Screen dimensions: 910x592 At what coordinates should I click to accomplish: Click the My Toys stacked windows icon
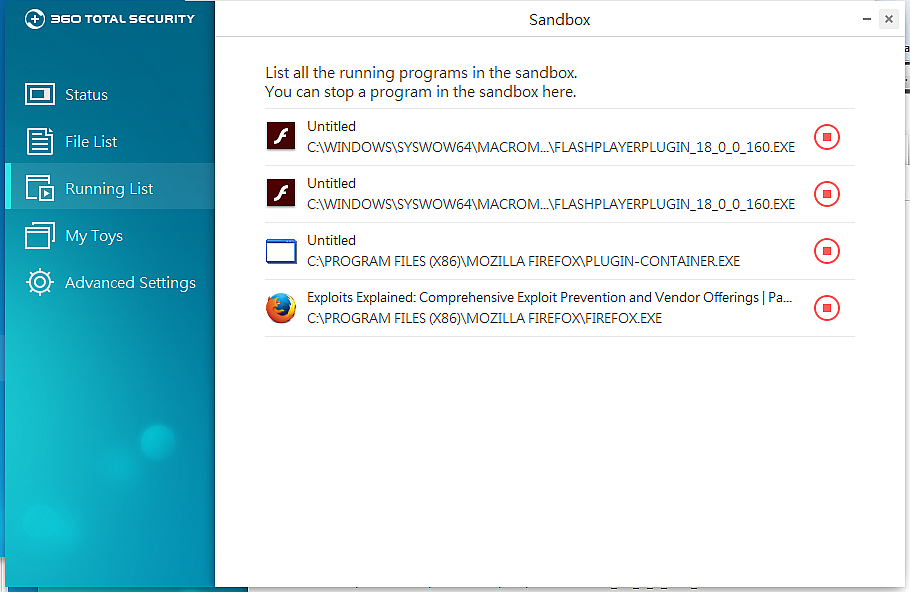(x=39, y=235)
